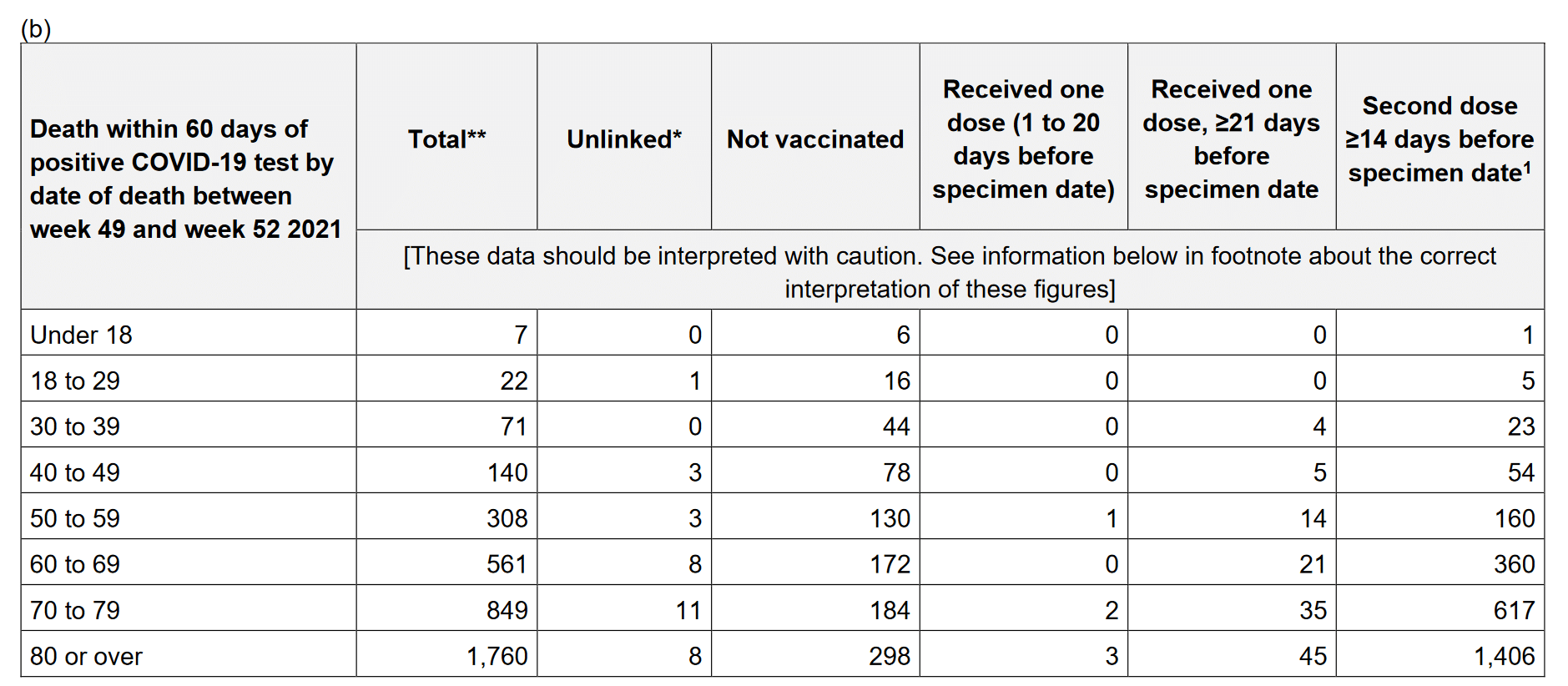Click the "Total**" column header
Screen dimensions: 1568x686
pos(446,139)
